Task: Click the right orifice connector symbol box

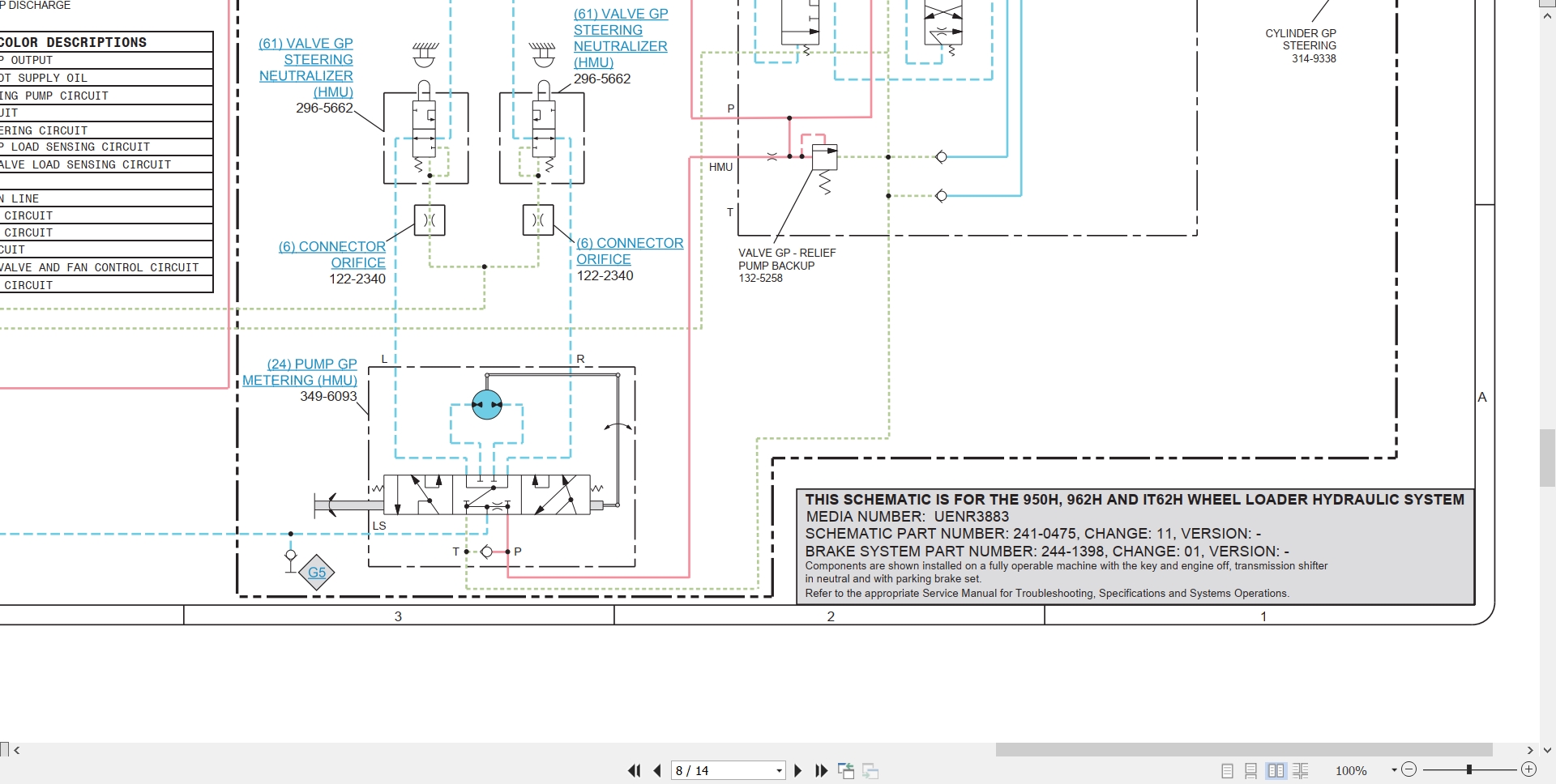Action: coord(538,219)
